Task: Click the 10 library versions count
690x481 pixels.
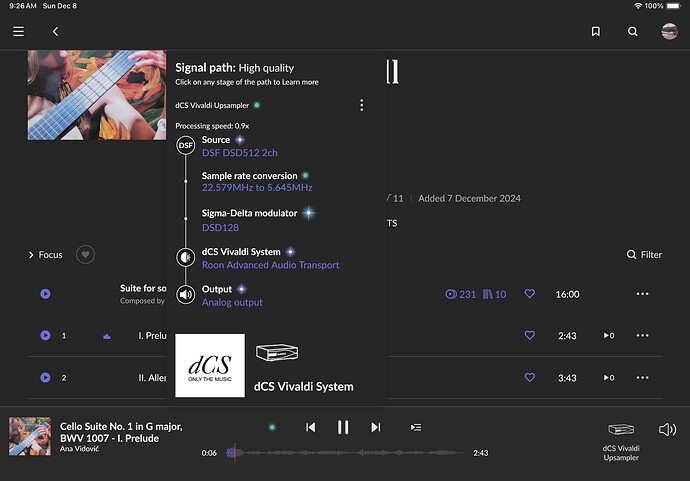Action: click(495, 294)
